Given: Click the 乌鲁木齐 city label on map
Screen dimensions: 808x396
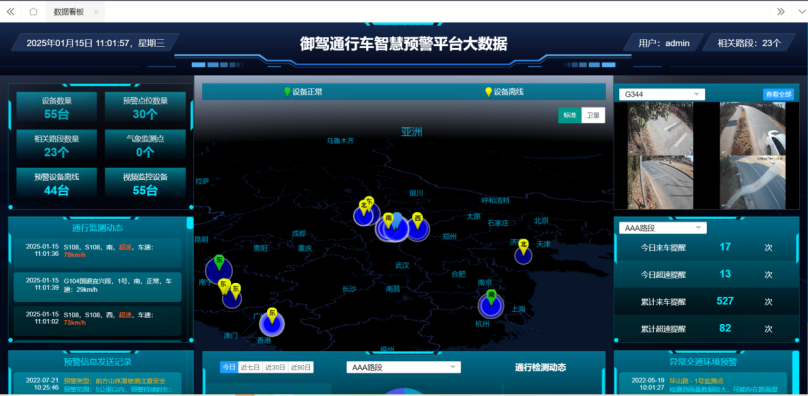Looking at the screenshot, I should coord(341,140).
